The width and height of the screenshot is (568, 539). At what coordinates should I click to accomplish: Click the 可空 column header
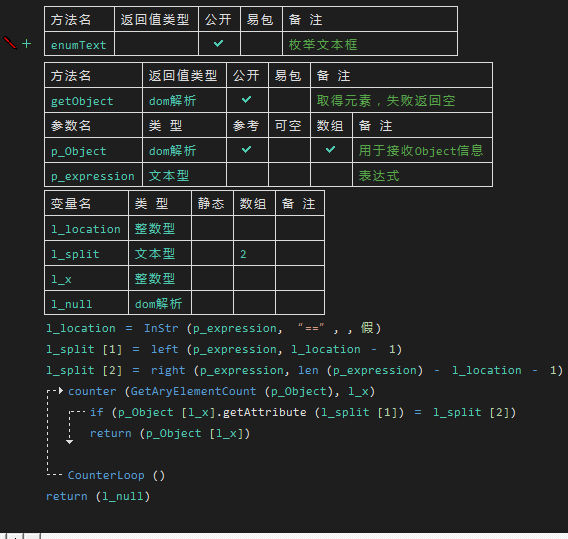click(x=289, y=125)
